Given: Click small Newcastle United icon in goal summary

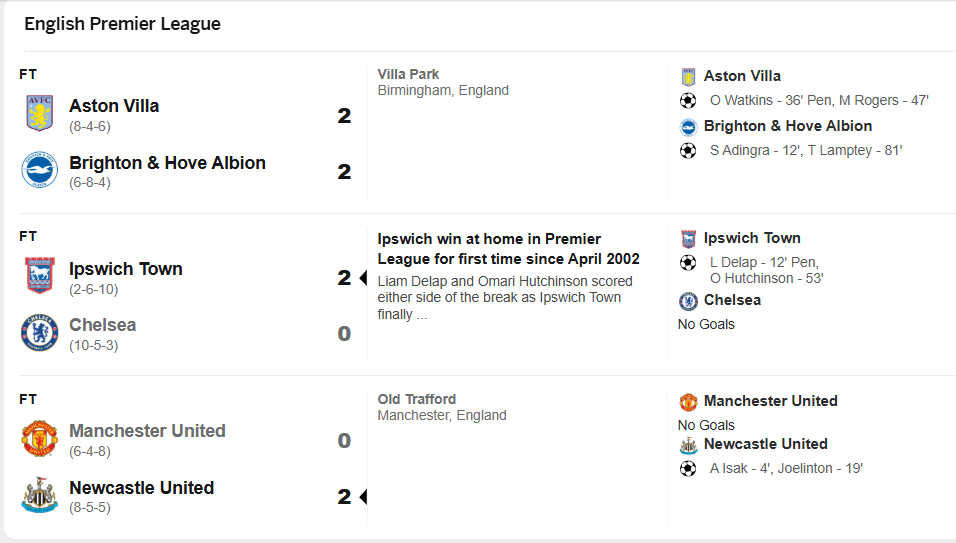Looking at the screenshot, I should point(688,445).
